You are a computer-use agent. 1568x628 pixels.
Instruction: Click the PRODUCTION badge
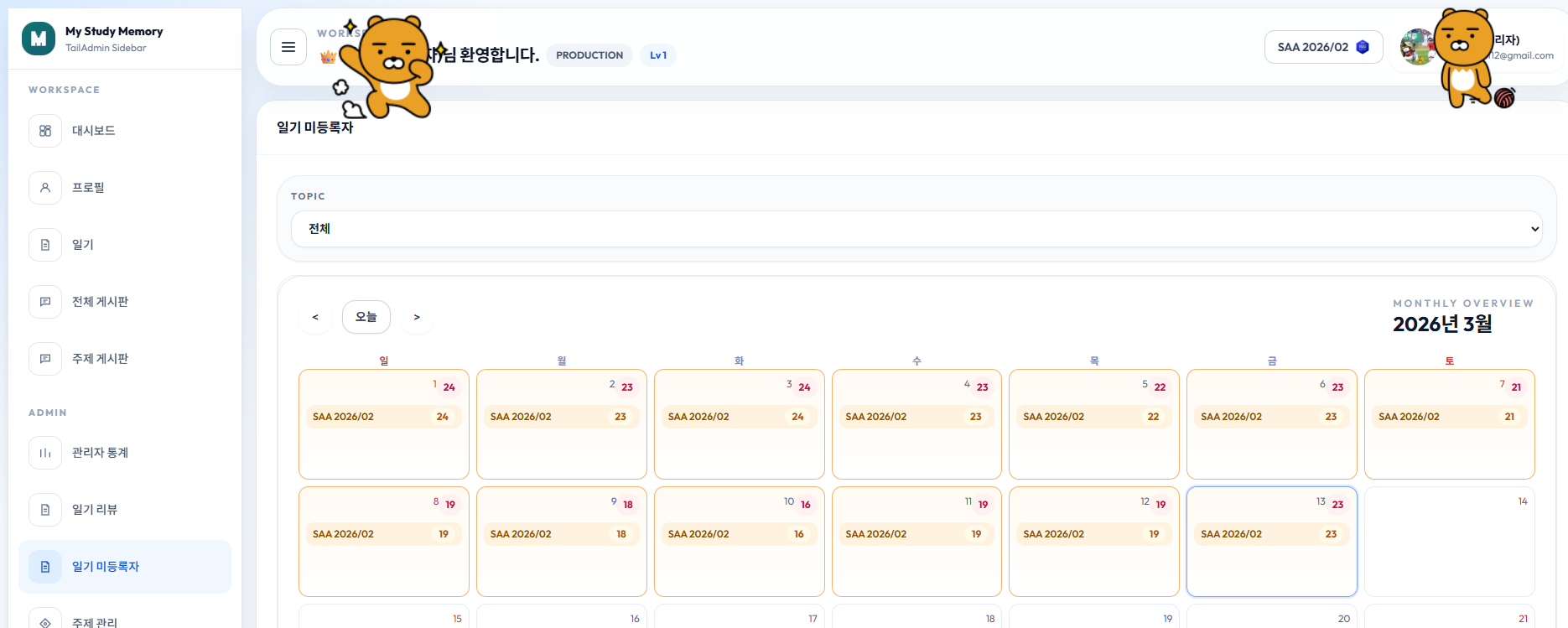[x=589, y=55]
